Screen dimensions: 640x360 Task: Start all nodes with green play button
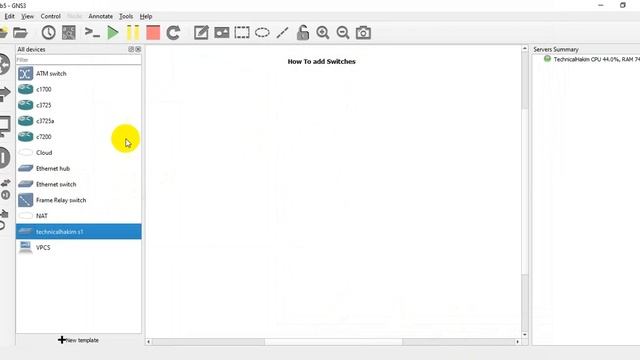pyautogui.click(x=113, y=33)
